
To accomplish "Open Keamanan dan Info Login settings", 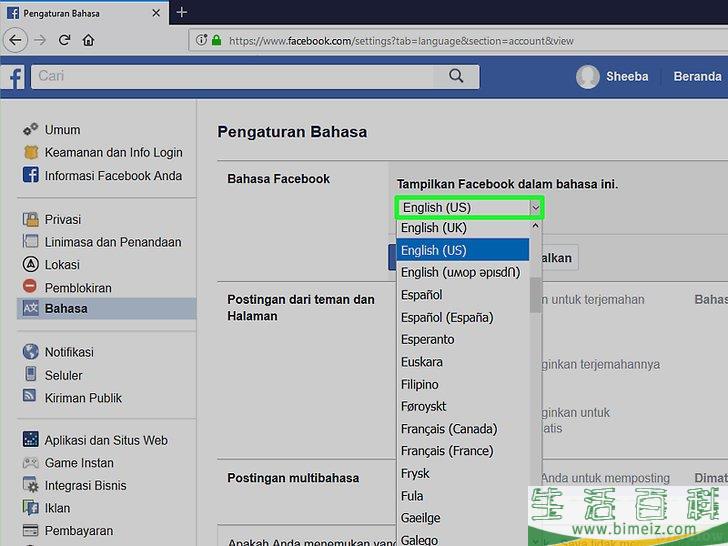I will click(113, 152).
